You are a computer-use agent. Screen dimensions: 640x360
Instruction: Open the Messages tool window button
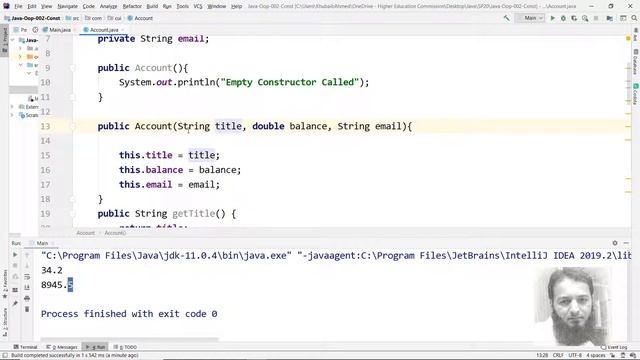pos(62,347)
